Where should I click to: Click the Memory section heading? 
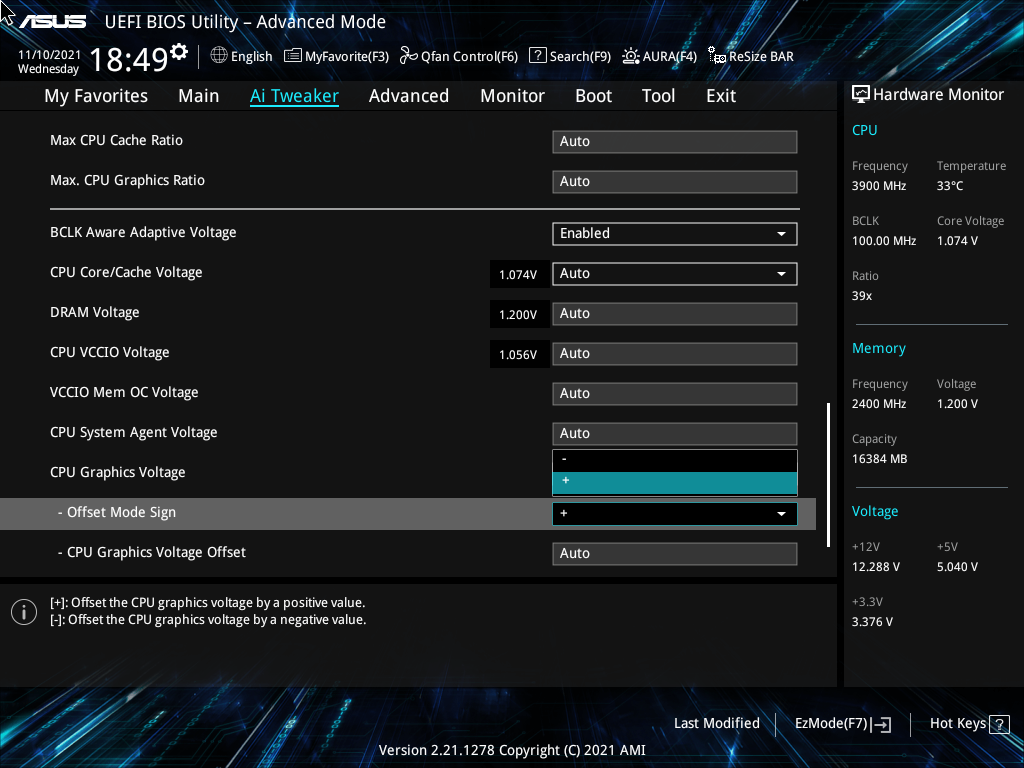tap(878, 349)
